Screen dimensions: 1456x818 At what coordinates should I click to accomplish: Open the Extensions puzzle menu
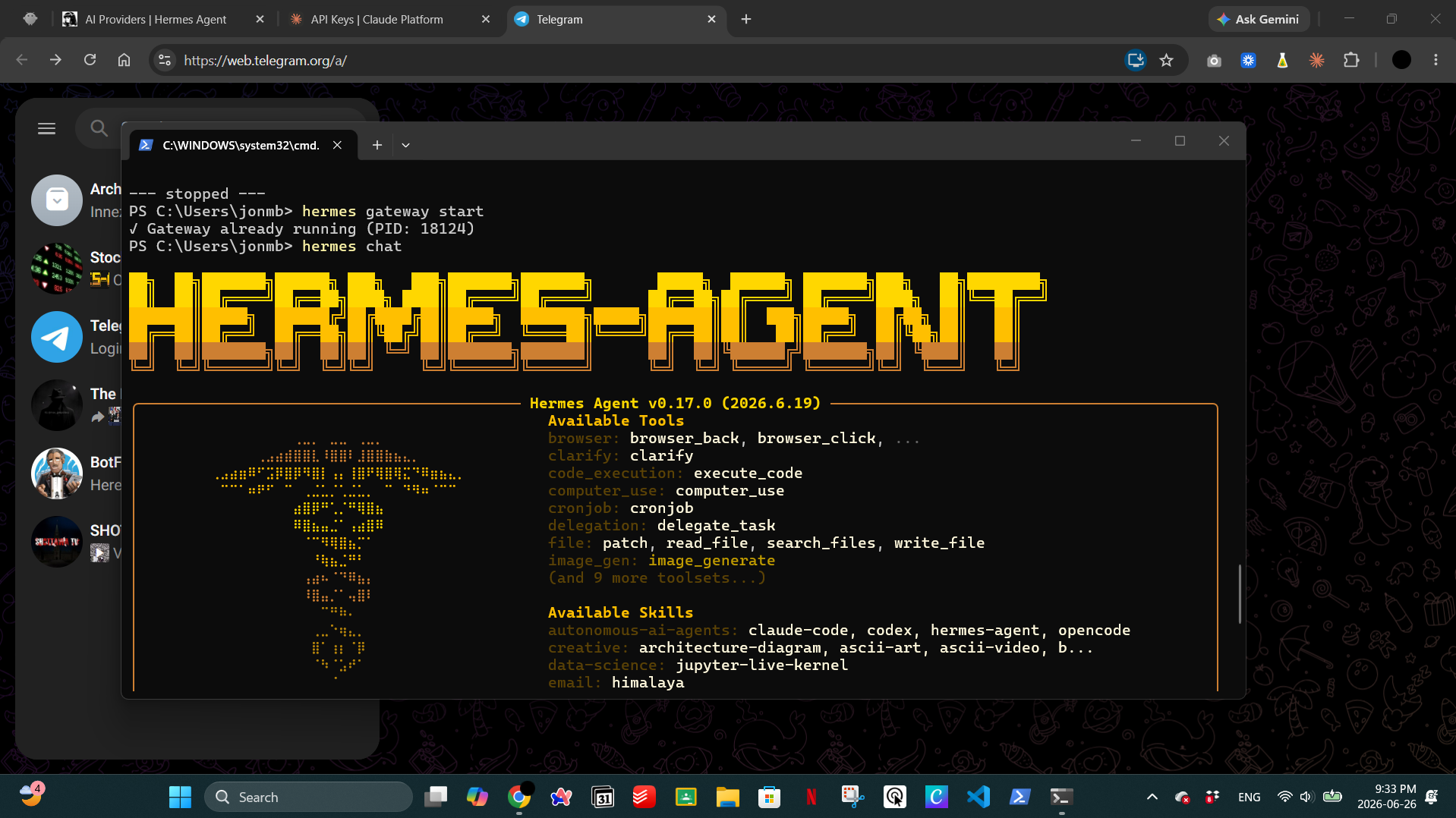click(1351, 60)
